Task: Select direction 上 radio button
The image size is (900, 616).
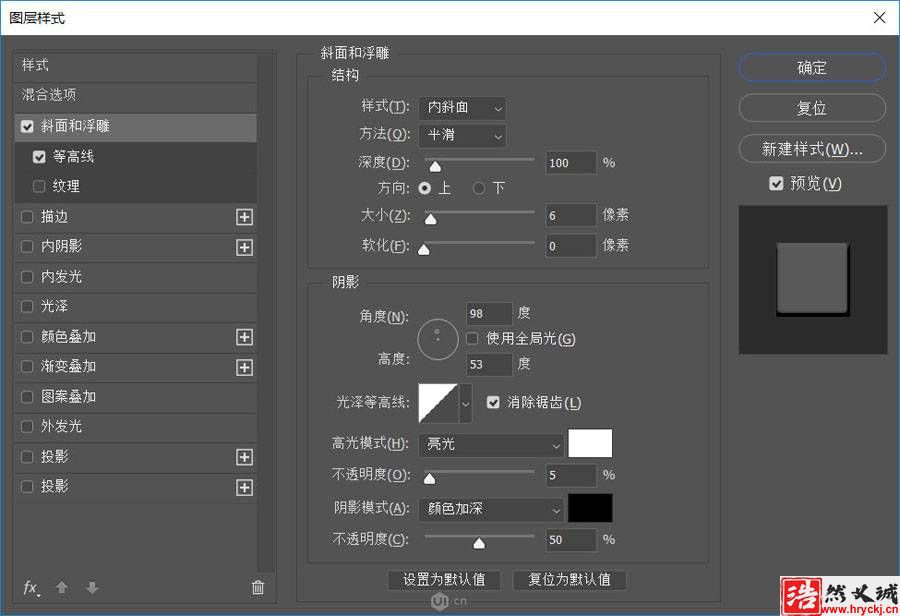Action: 425,188
